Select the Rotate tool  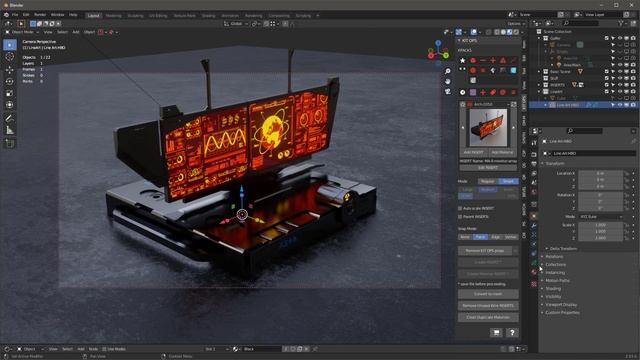tap(10, 81)
